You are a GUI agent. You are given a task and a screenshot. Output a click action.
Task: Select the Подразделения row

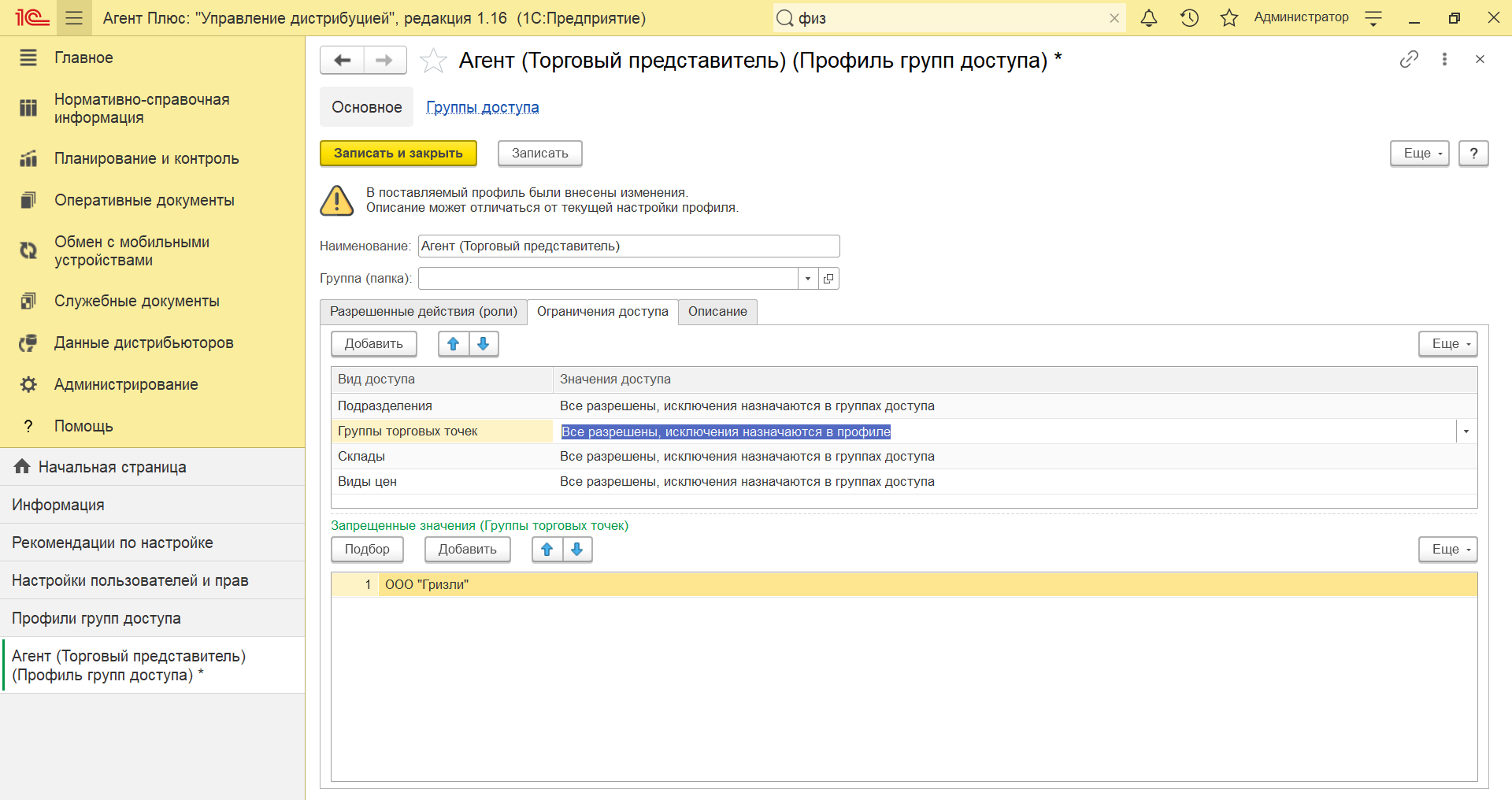click(x=904, y=406)
